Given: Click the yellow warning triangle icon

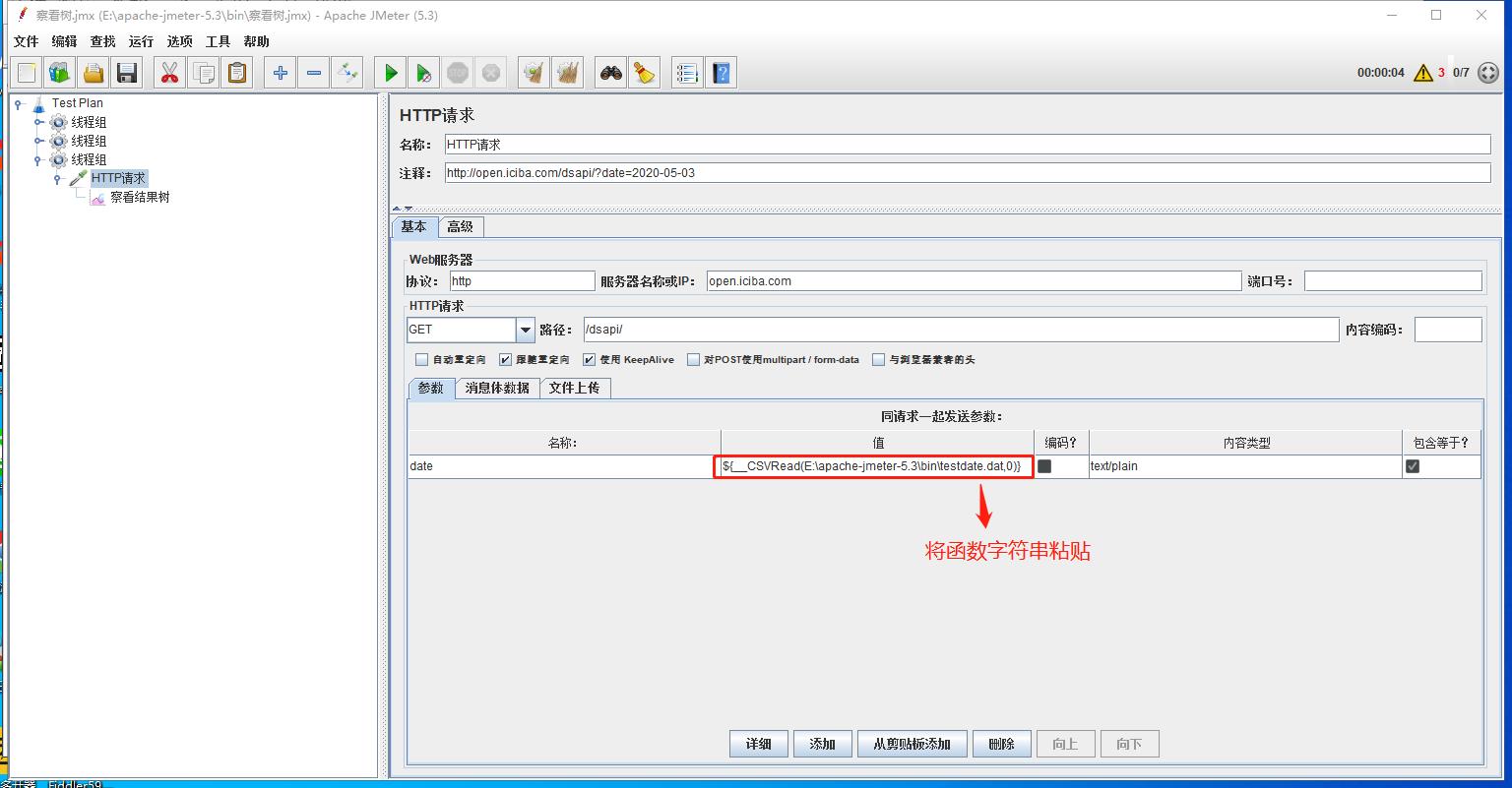Looking at the screenshot, I should click(1422, 73).
